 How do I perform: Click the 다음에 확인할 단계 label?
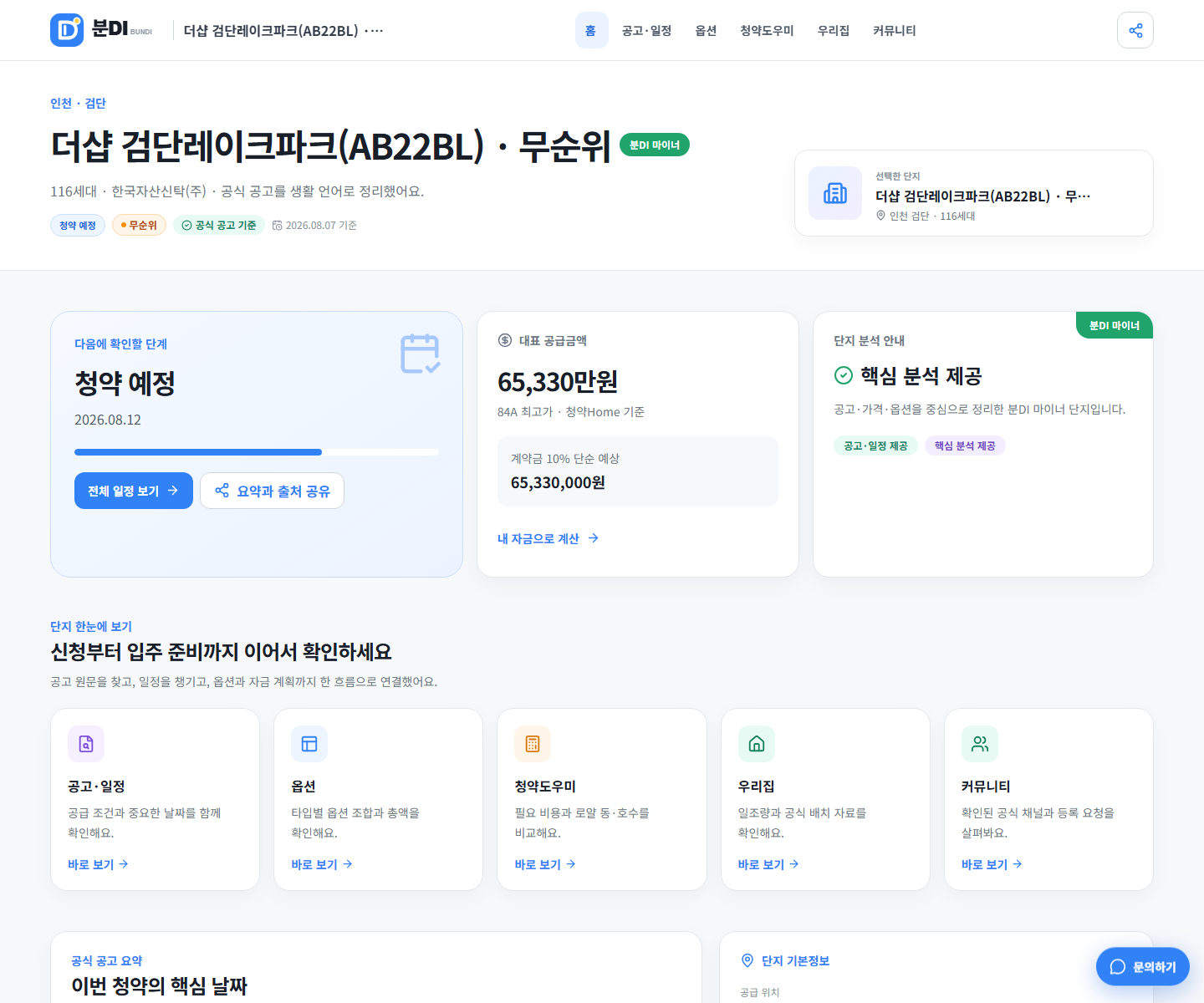pos(120,344)
